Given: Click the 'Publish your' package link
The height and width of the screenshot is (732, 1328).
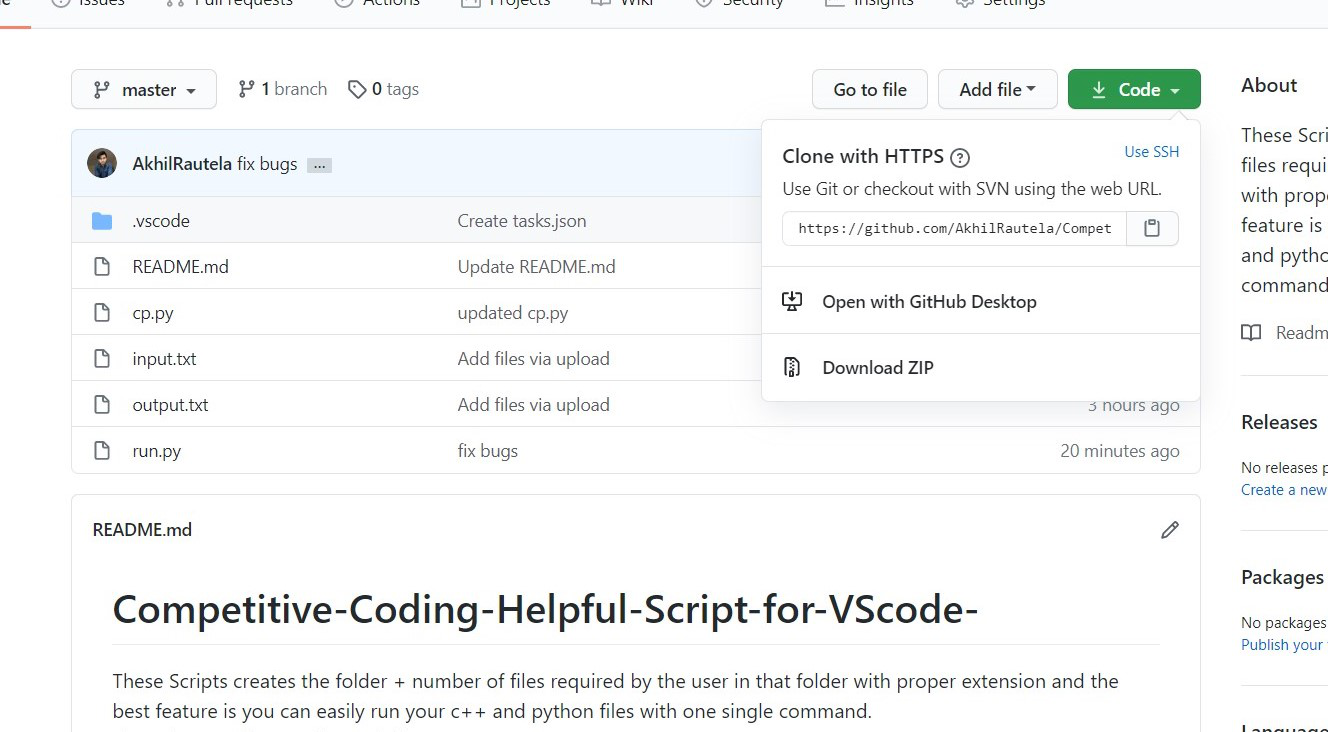Looking at the screenshot, I should point(1284,645).
